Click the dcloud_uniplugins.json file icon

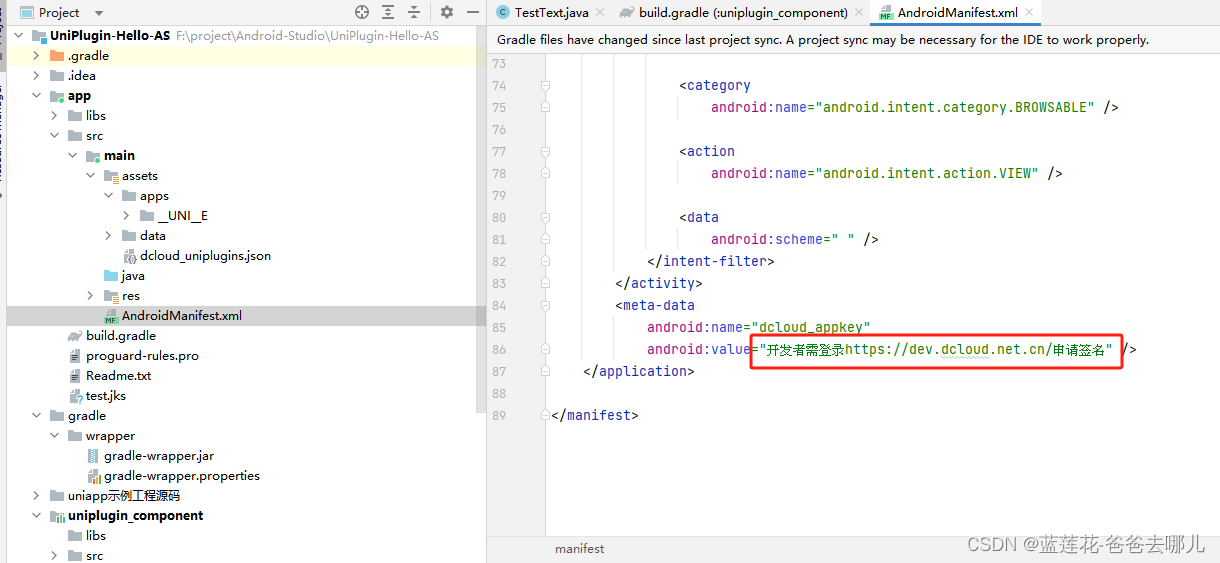[x=129, y=256]
